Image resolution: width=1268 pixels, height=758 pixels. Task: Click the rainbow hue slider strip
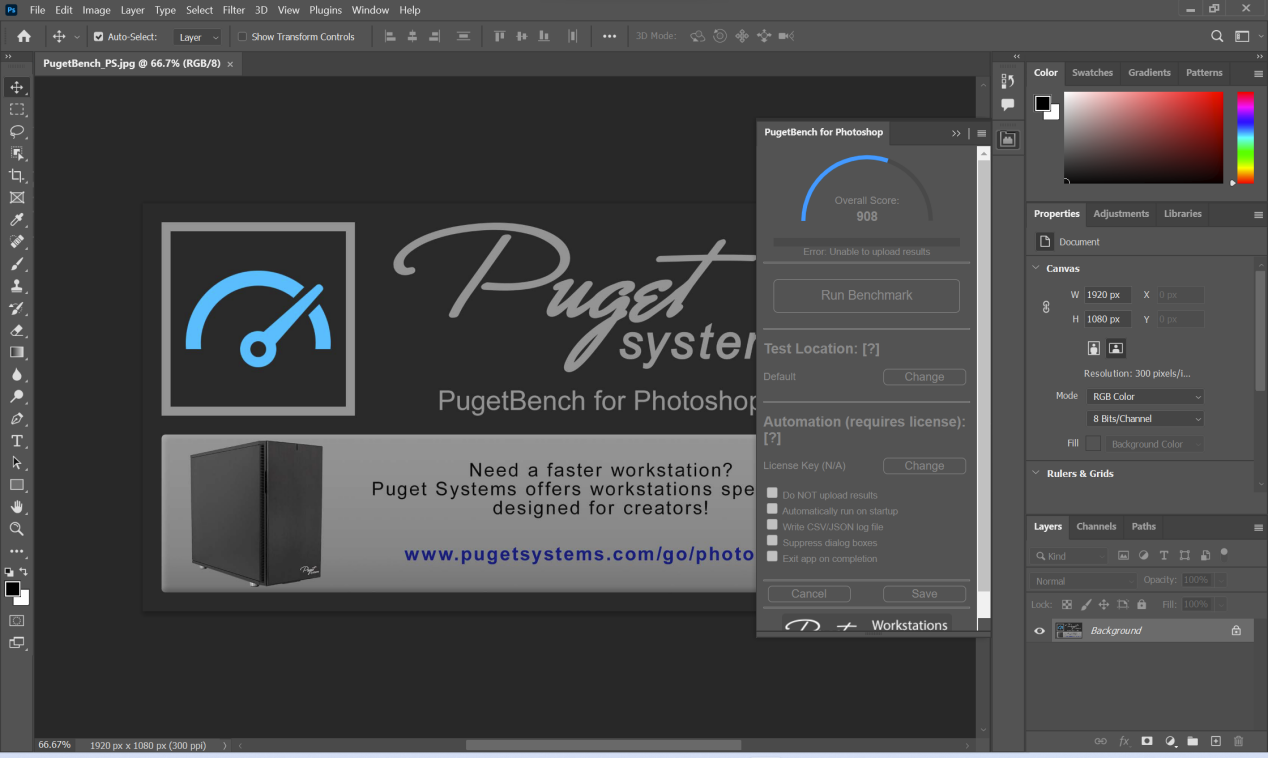(1245, 137)
